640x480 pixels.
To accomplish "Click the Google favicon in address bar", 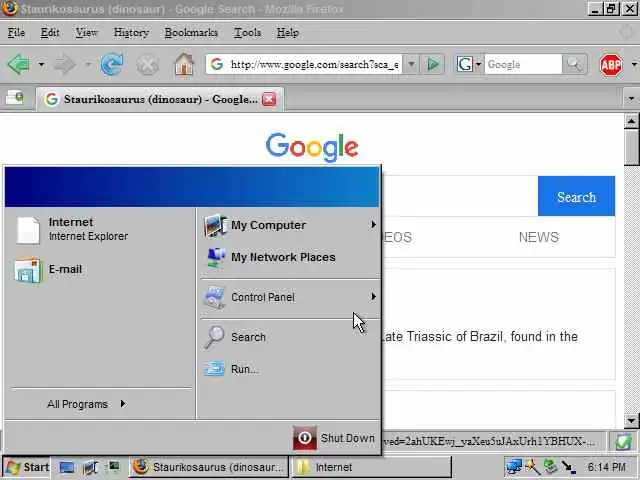I will click(x=217, y=64).
